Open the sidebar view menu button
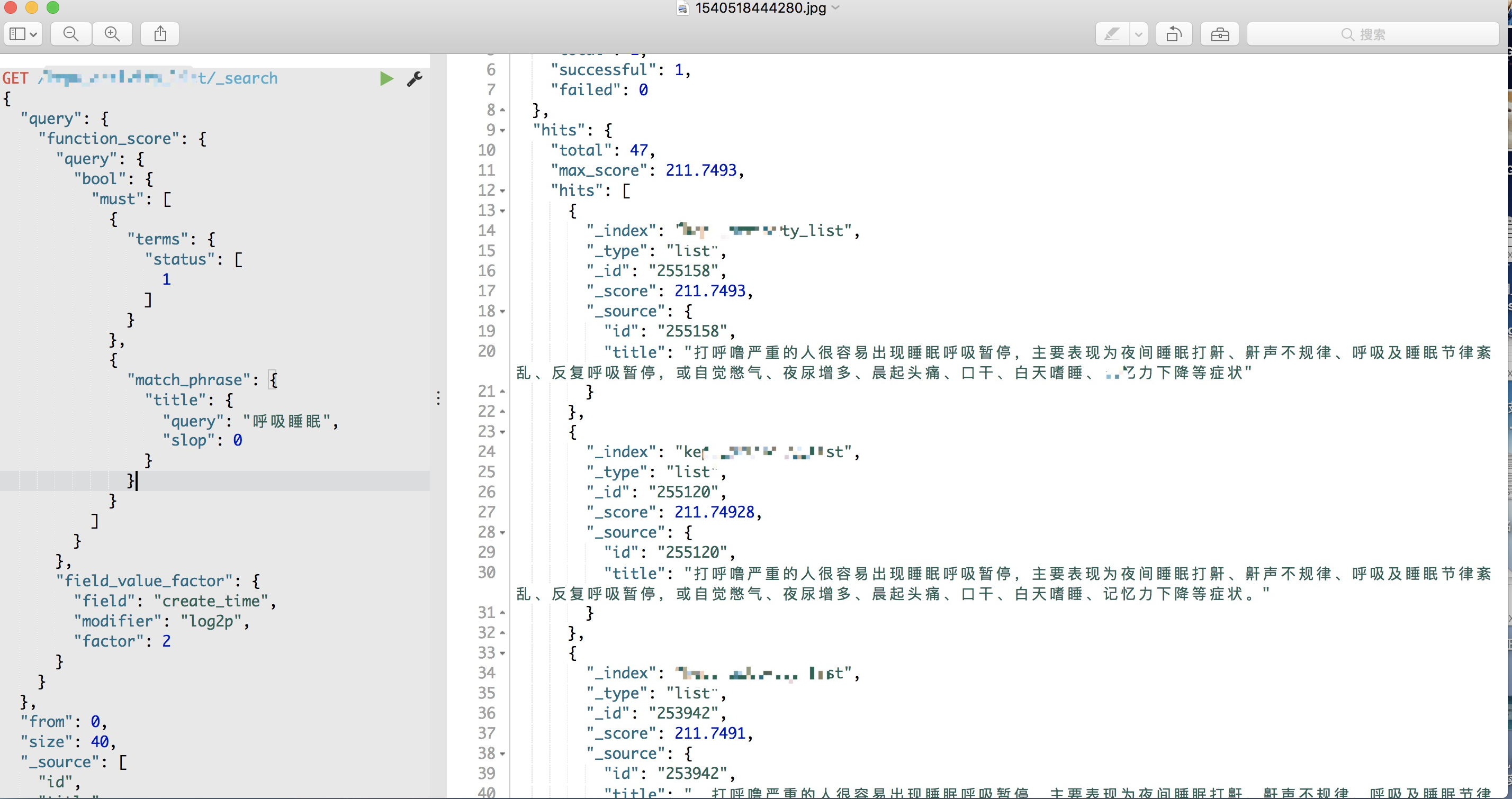 point(23,34)
